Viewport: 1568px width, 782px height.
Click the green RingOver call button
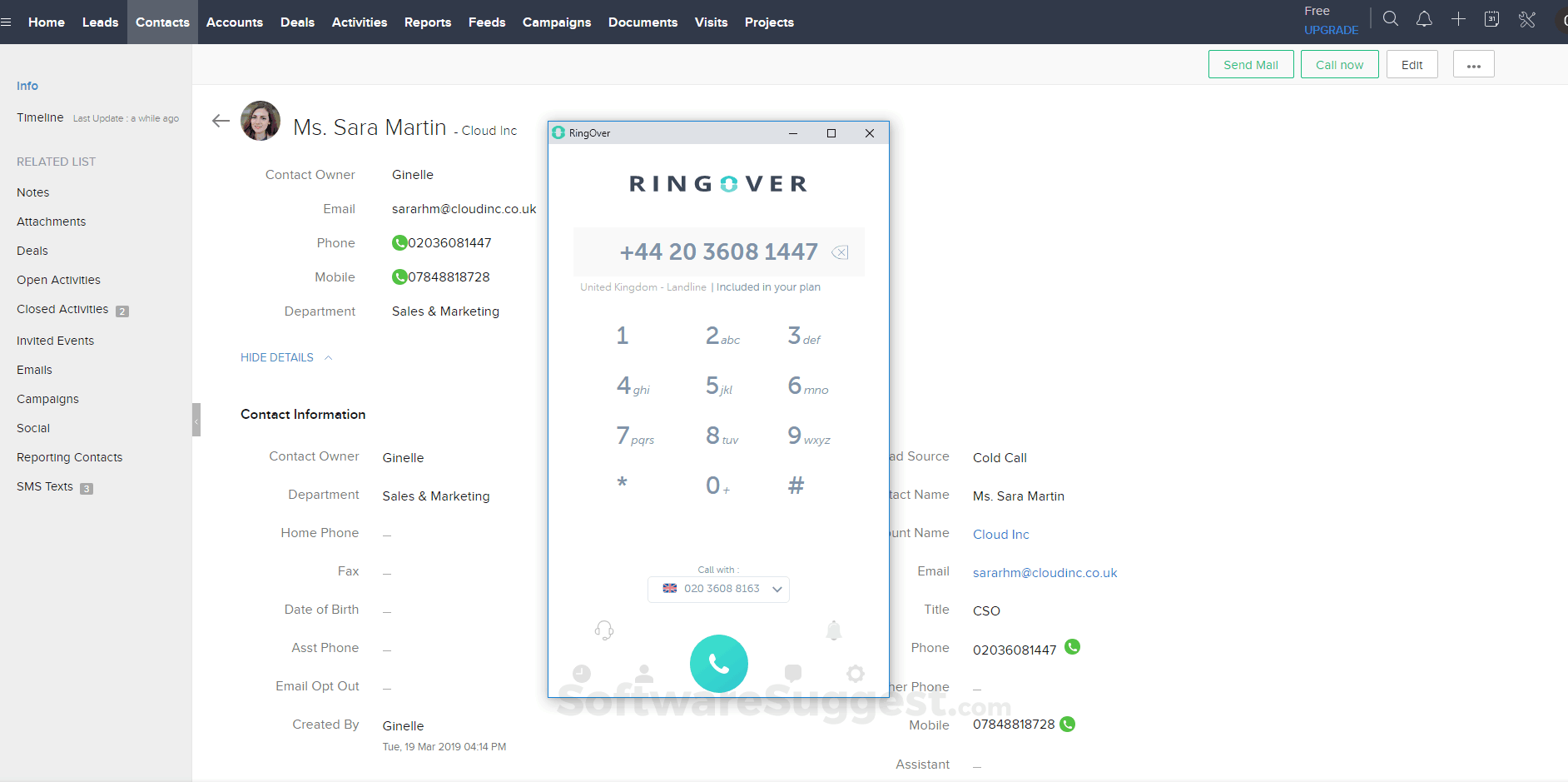point(719,664)
